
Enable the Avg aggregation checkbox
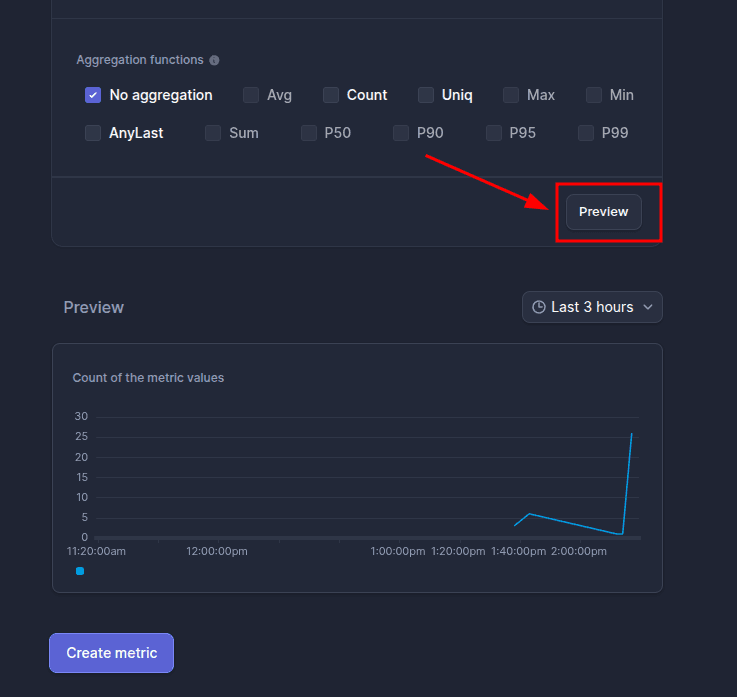coord(251,95)
